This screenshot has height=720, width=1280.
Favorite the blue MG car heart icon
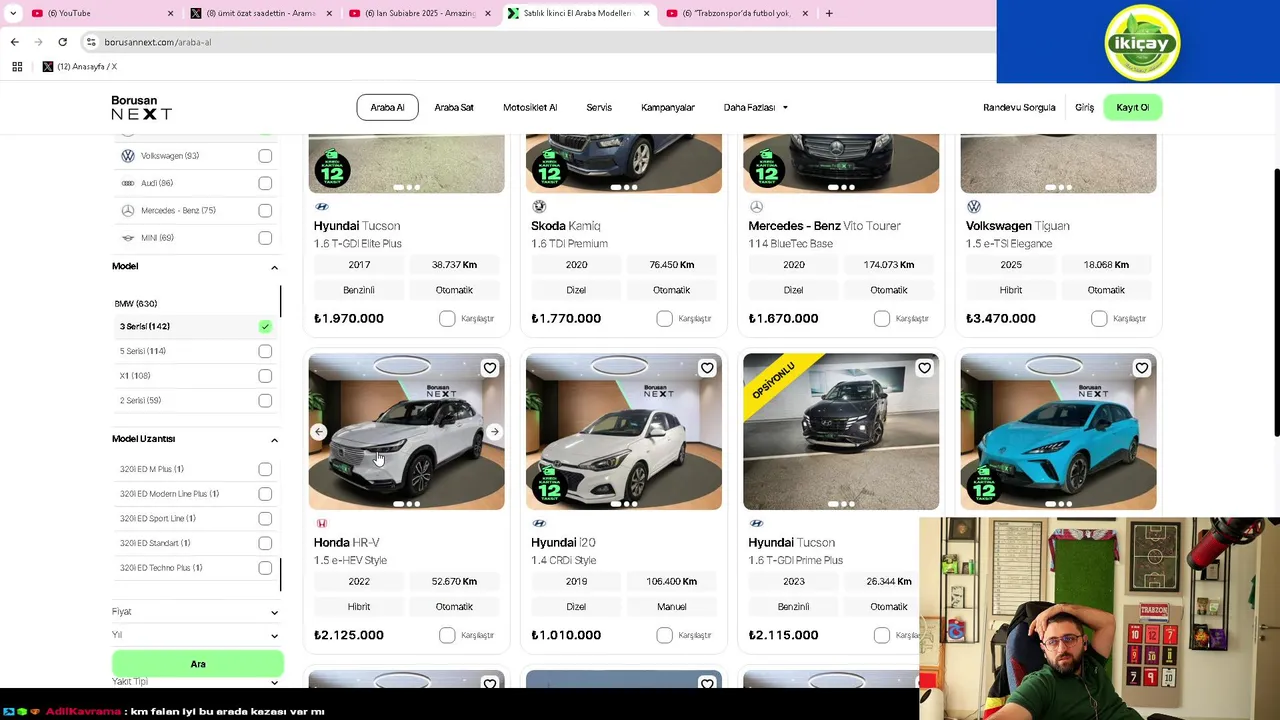pos(1141,368)
